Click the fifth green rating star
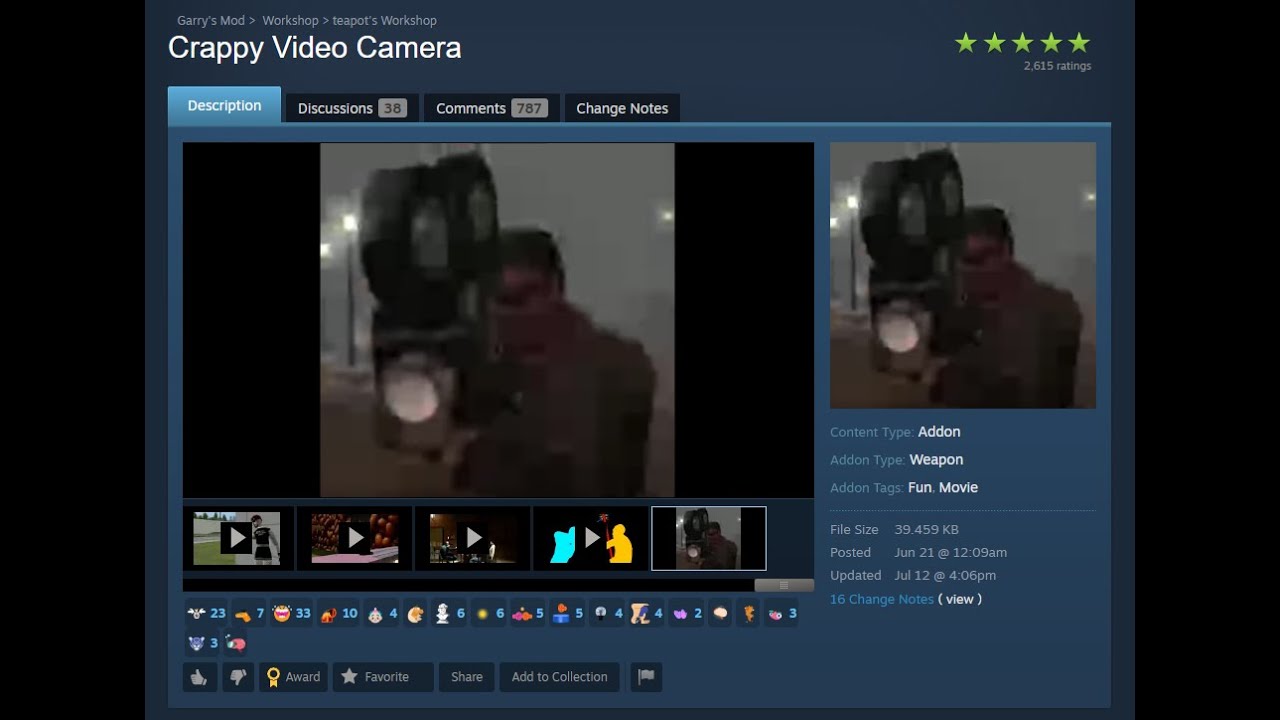Viewport: 1280px width, 720px height. [x=1078, y=43]
